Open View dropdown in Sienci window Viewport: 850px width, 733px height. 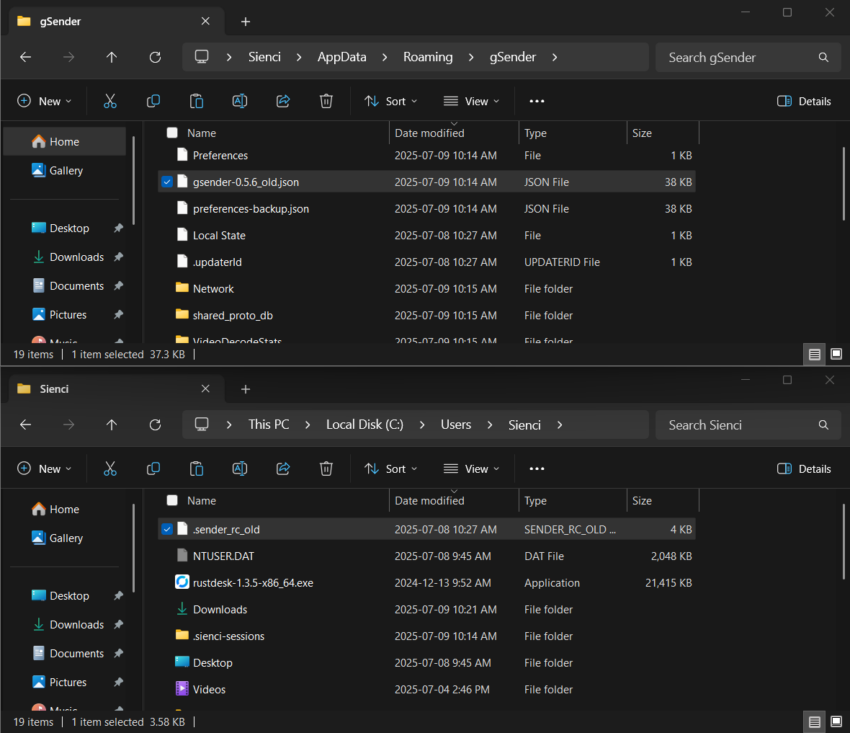coord(471,469)
